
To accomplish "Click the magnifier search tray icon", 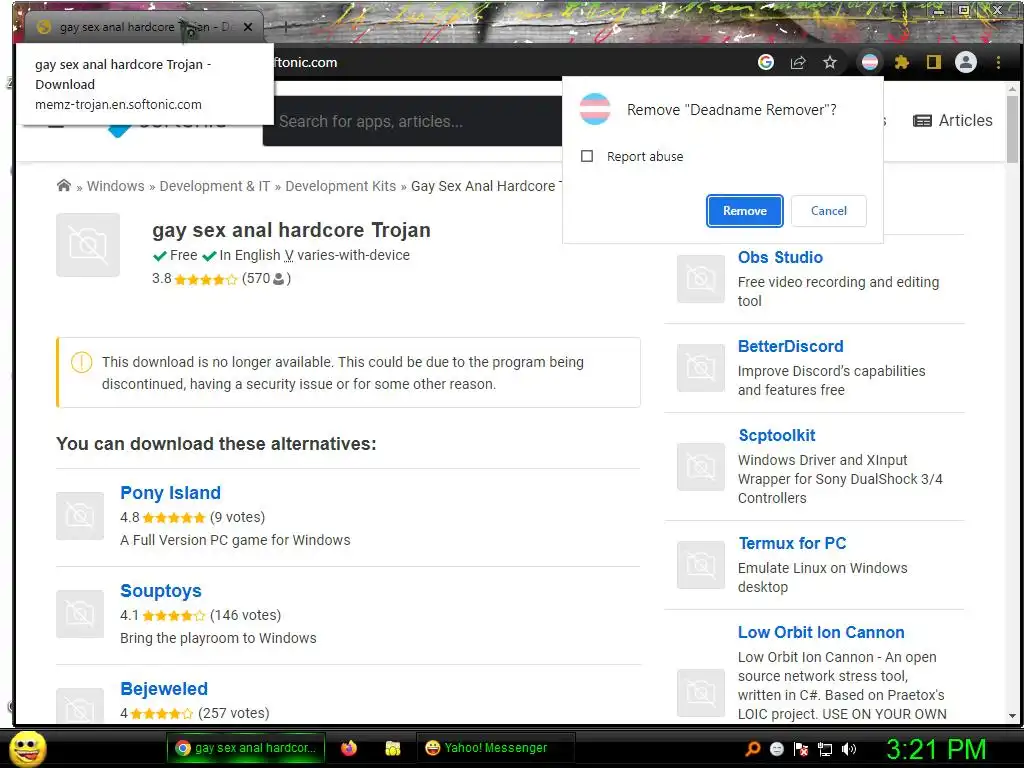I will [753, 748].
